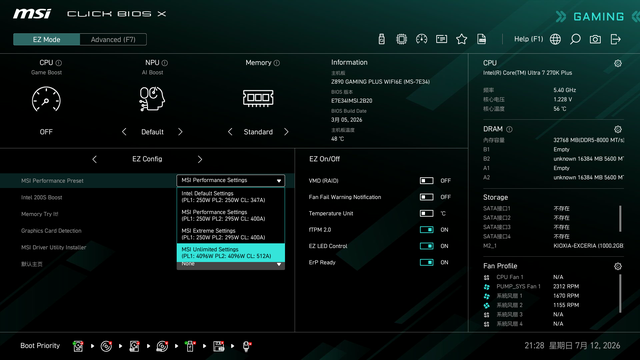Go to previous EZ Config page chevron
The height and width of the screenshot is (360, 640).
[x=95, y=159]
